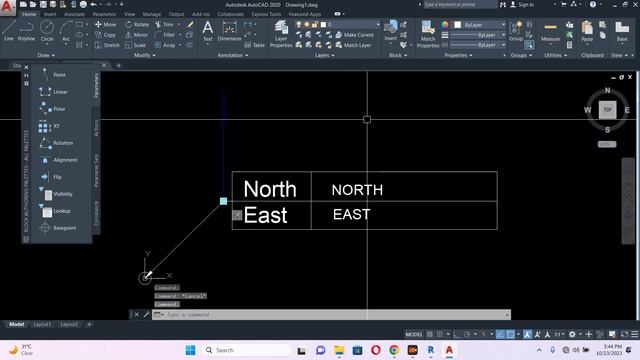Open the Parametric ribbon tab

point(104,14)
